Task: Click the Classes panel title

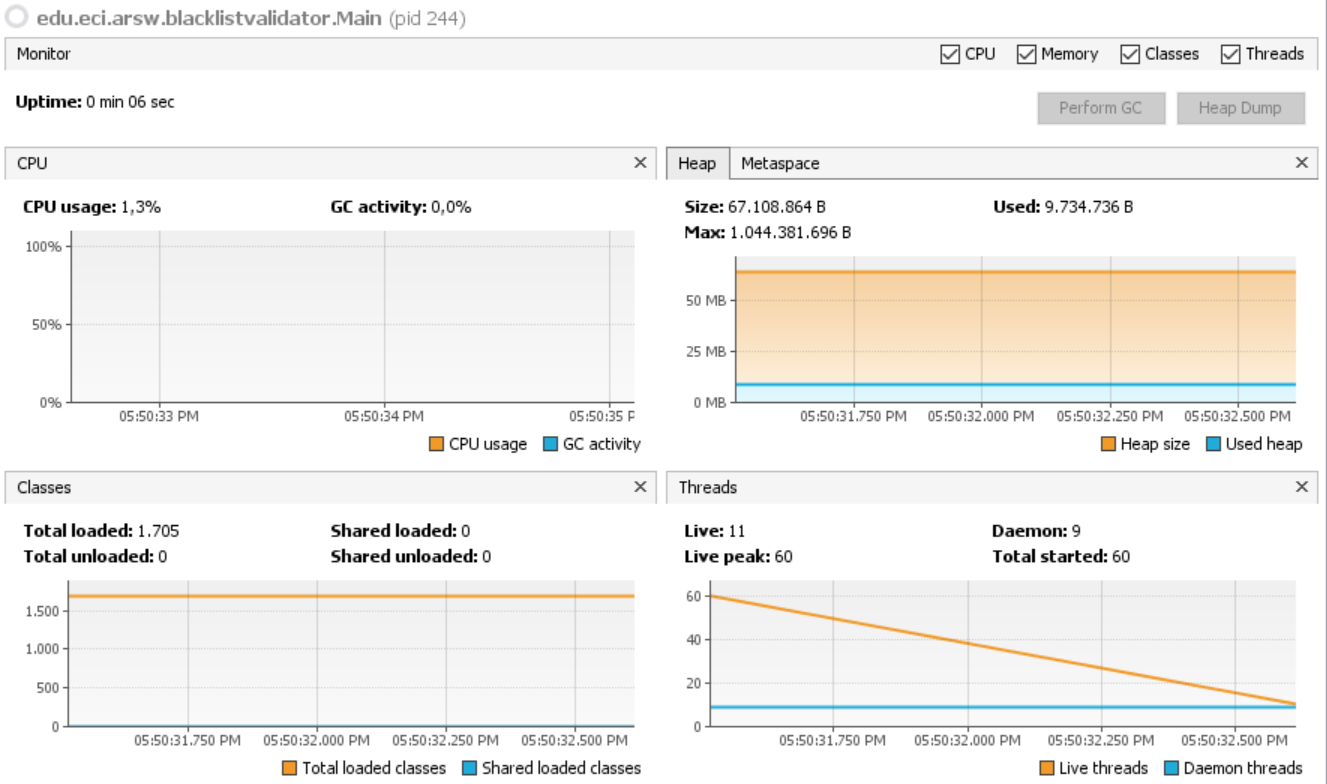Action: click(44, 487)
